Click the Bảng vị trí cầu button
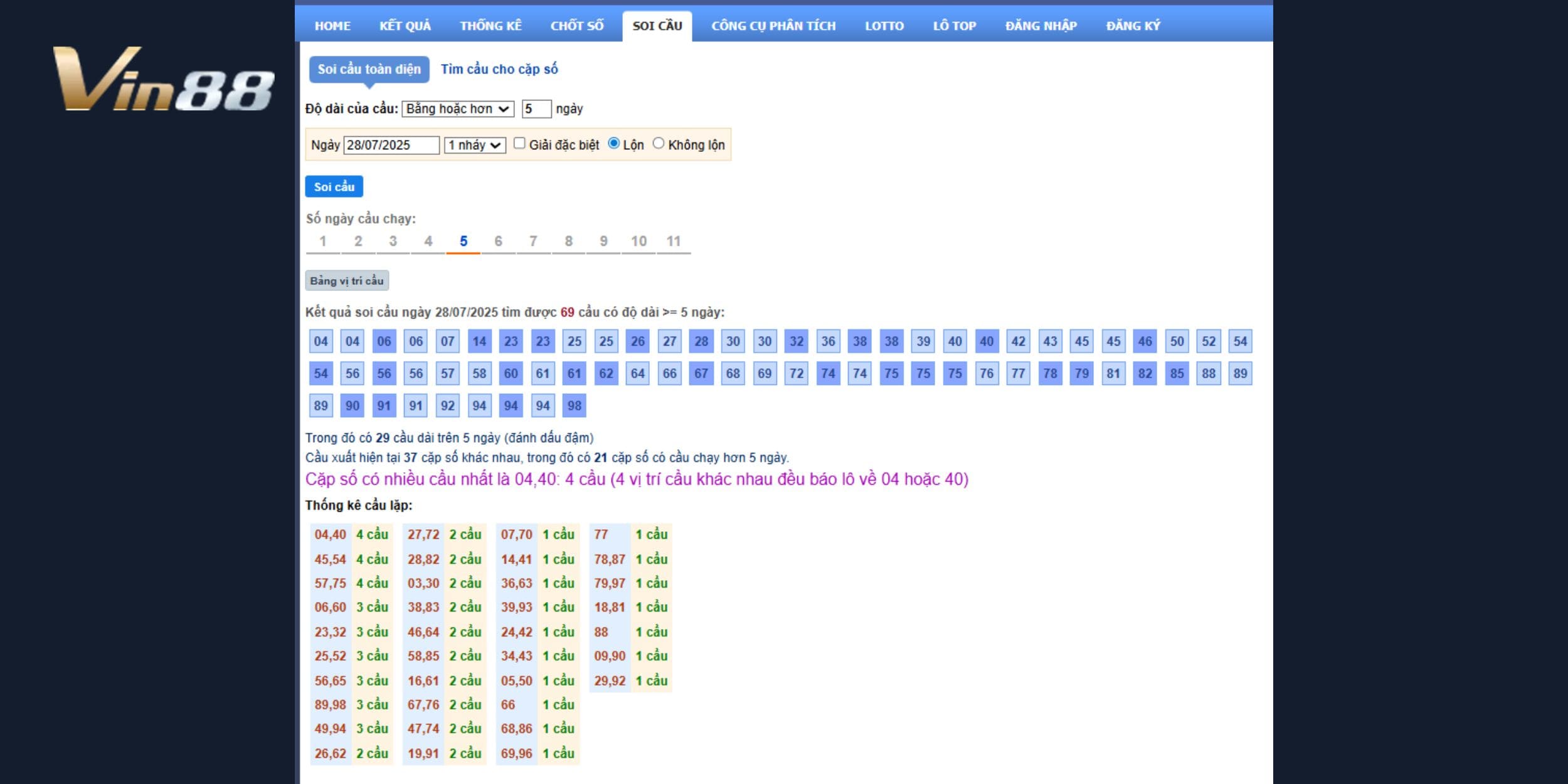 [347, 280]
